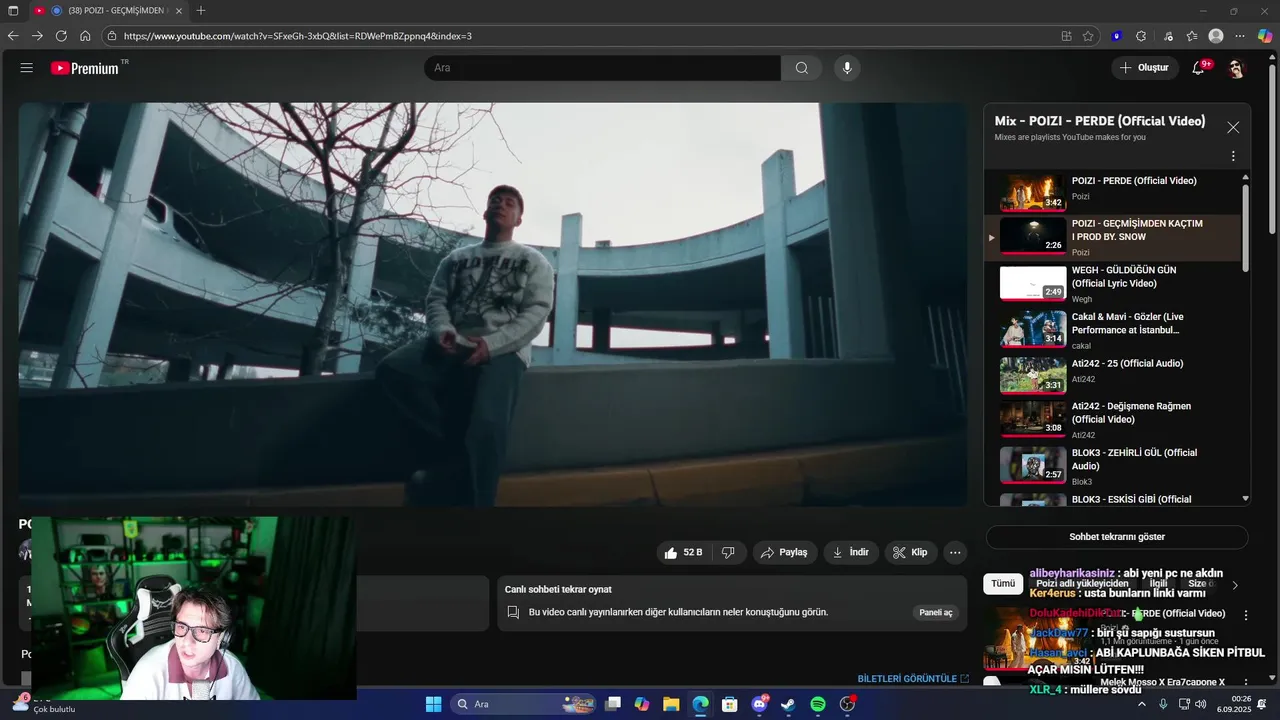Screen dimensions: 1280x720
Task: Open Mix playlist three-dot options
Action: (x=1233, y=156)
